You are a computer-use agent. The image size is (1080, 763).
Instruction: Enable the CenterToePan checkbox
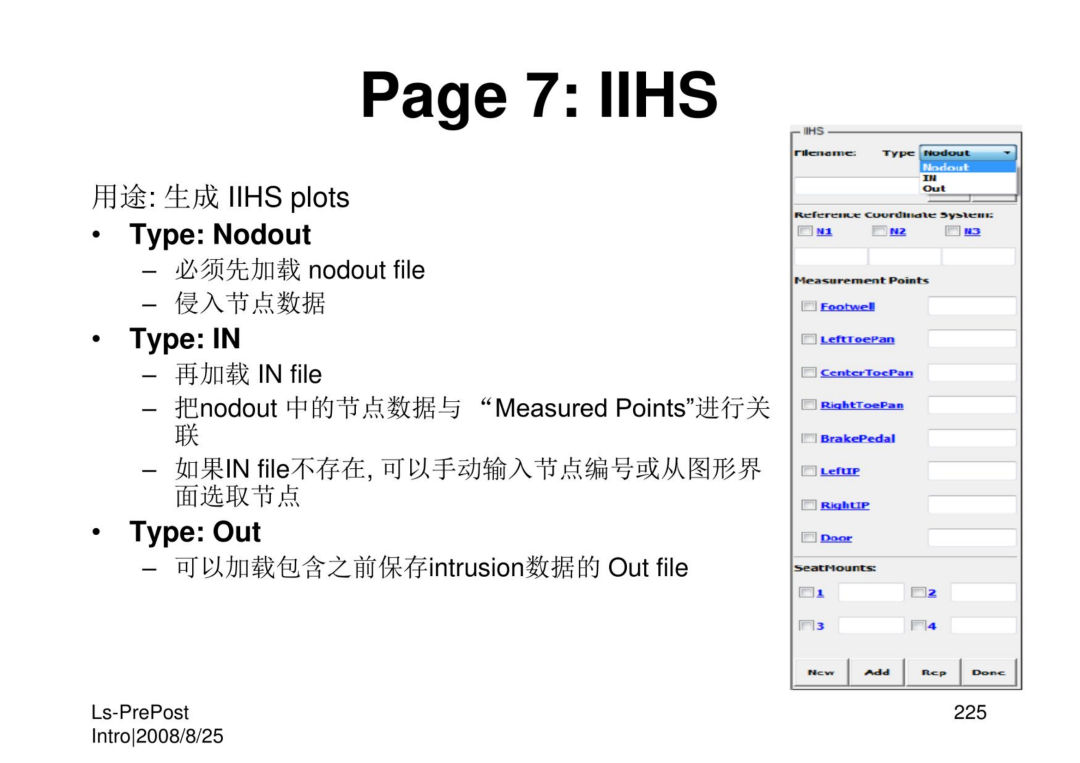[809, 373]
